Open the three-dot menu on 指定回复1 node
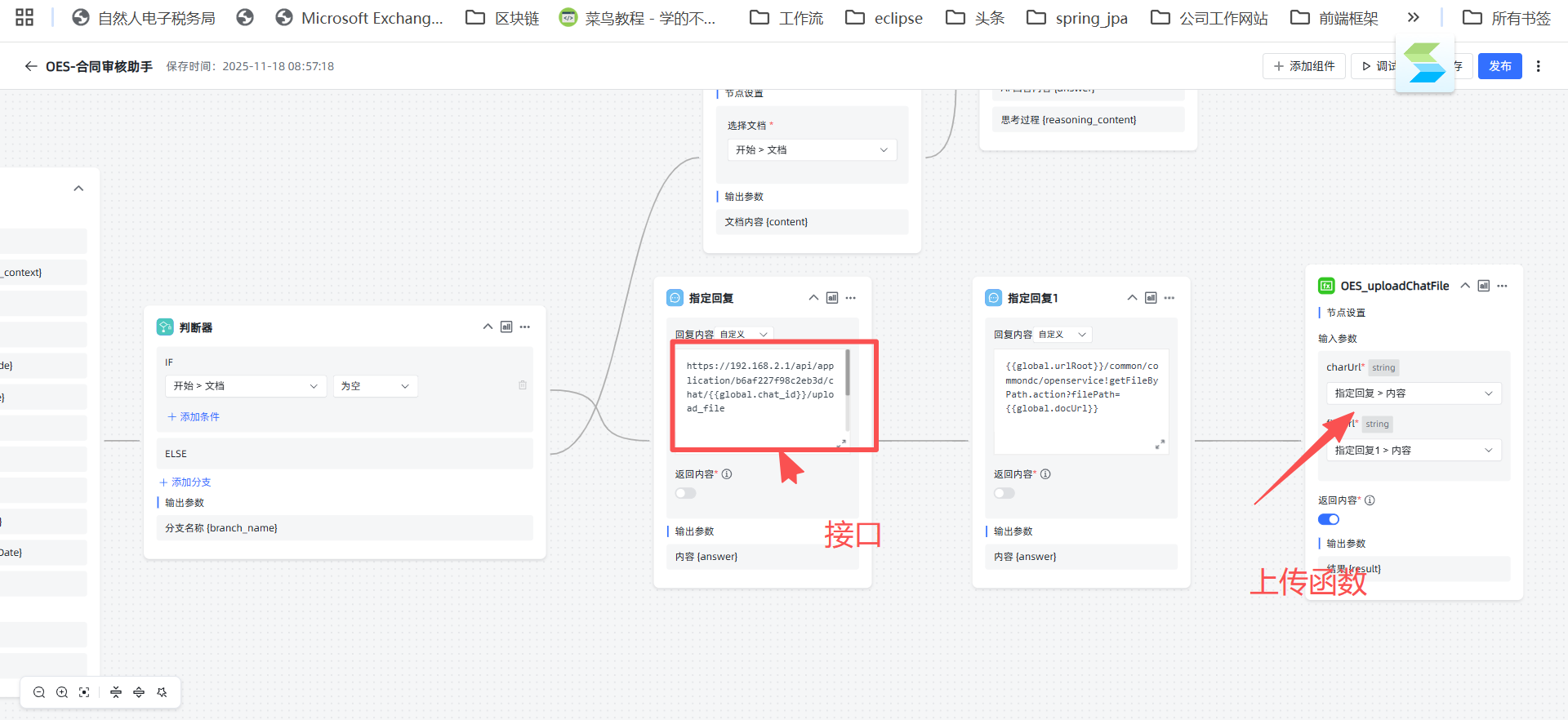Viewport: 1568px width, 720px height. tap(1169, 298)
